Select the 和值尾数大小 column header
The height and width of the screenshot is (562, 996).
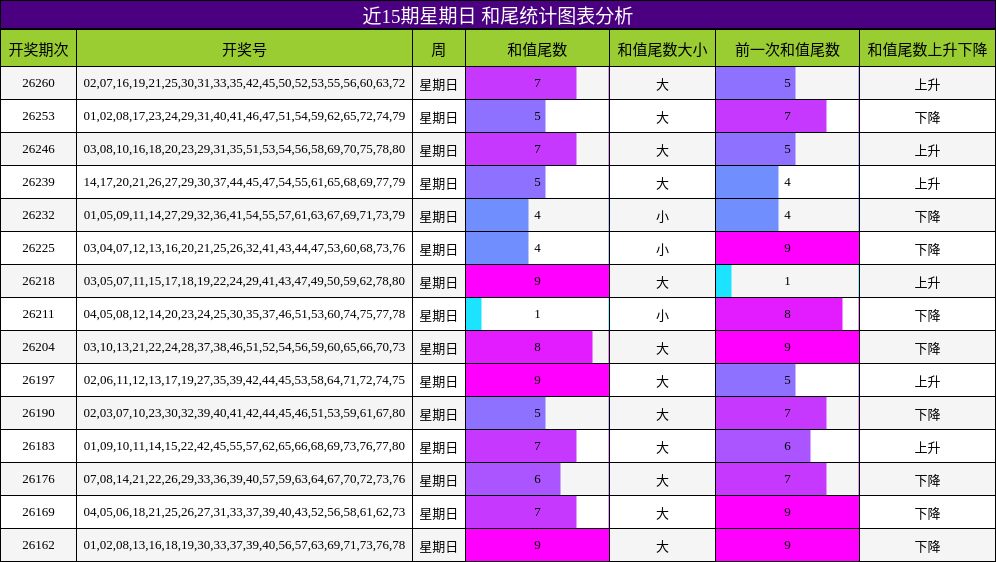coord(663,49)
